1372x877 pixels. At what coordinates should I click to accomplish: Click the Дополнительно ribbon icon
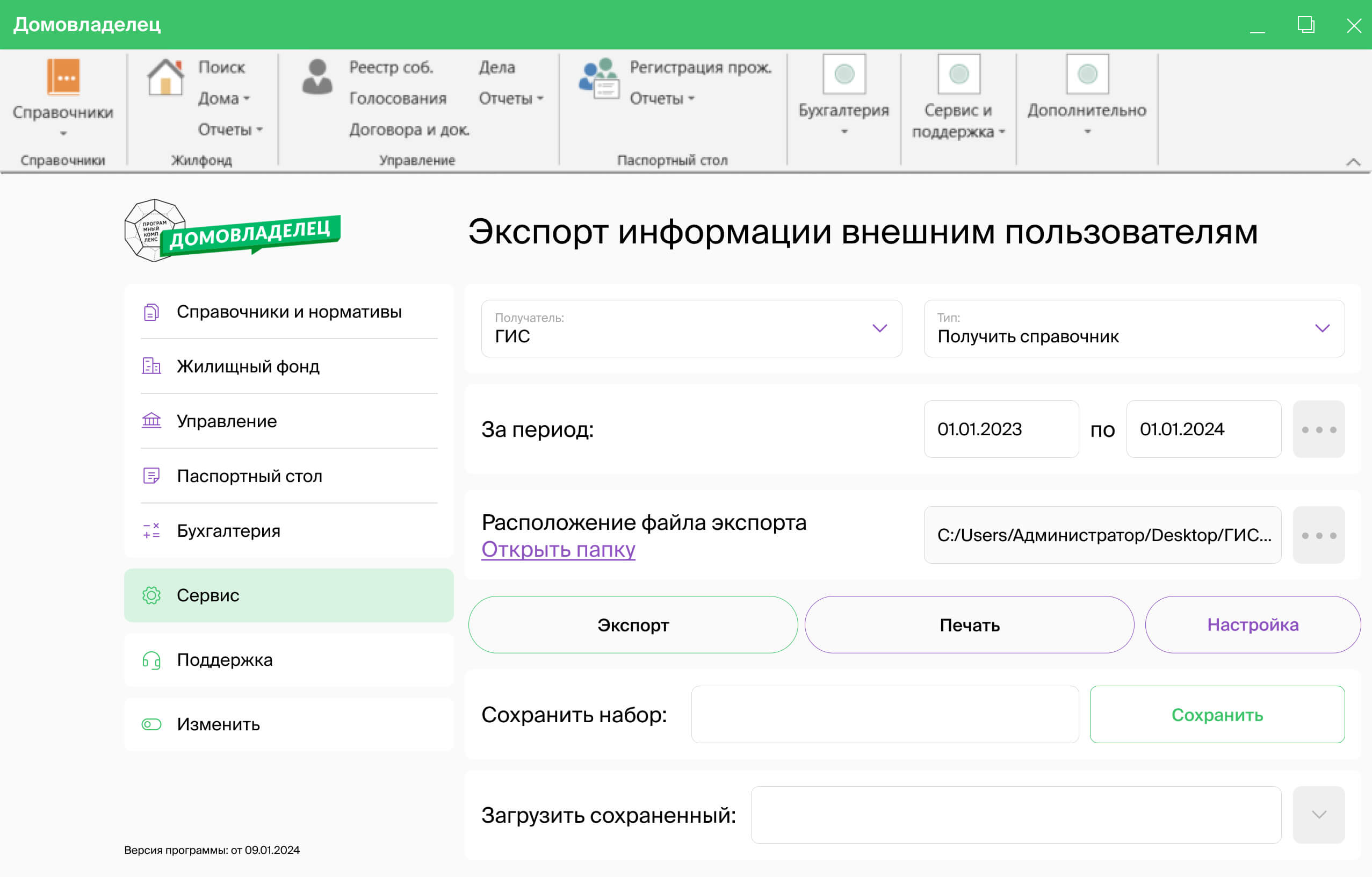click(x=1087, y=75)
